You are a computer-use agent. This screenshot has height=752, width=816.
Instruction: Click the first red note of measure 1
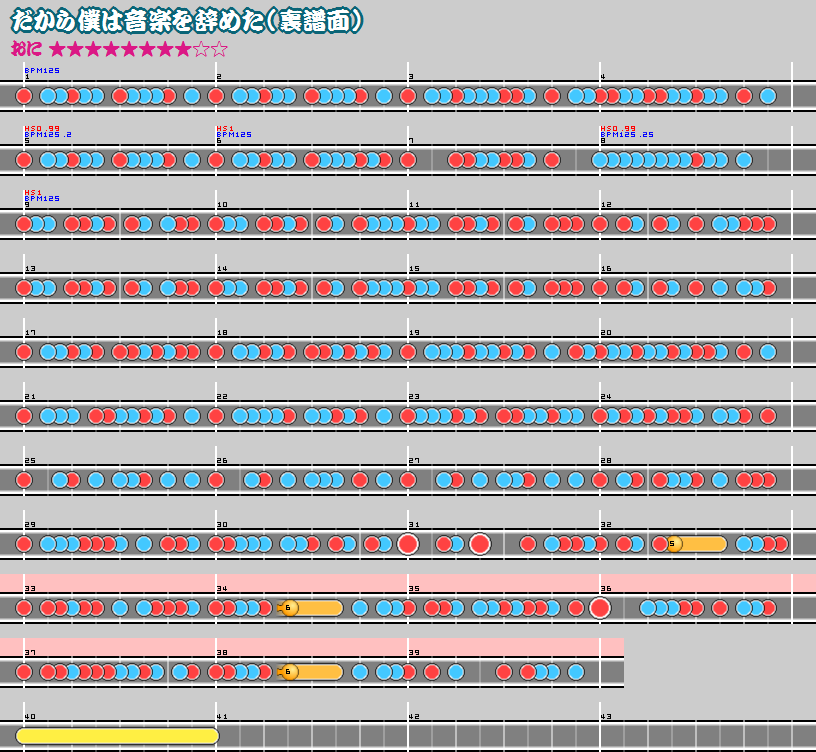click(x=24, y=96)
